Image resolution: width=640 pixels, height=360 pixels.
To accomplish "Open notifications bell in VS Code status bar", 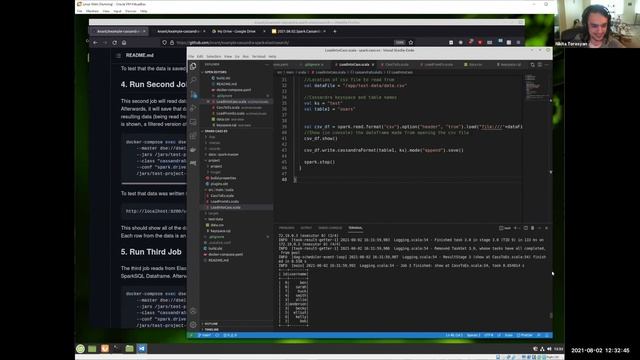I will [x=547, y=335].
